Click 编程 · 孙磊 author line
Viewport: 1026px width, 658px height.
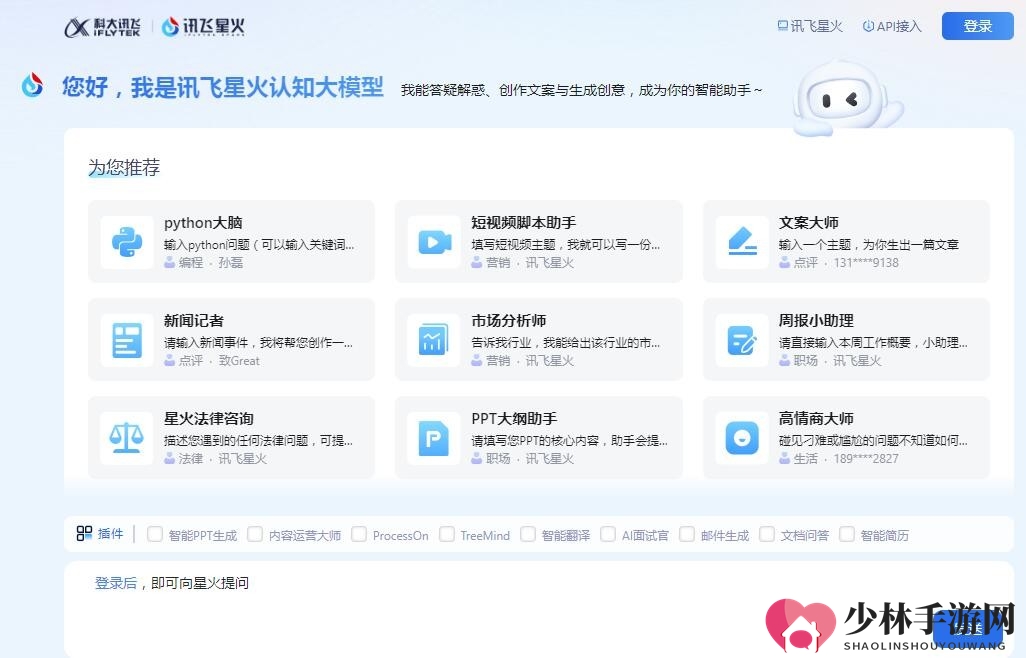(203, 263)
